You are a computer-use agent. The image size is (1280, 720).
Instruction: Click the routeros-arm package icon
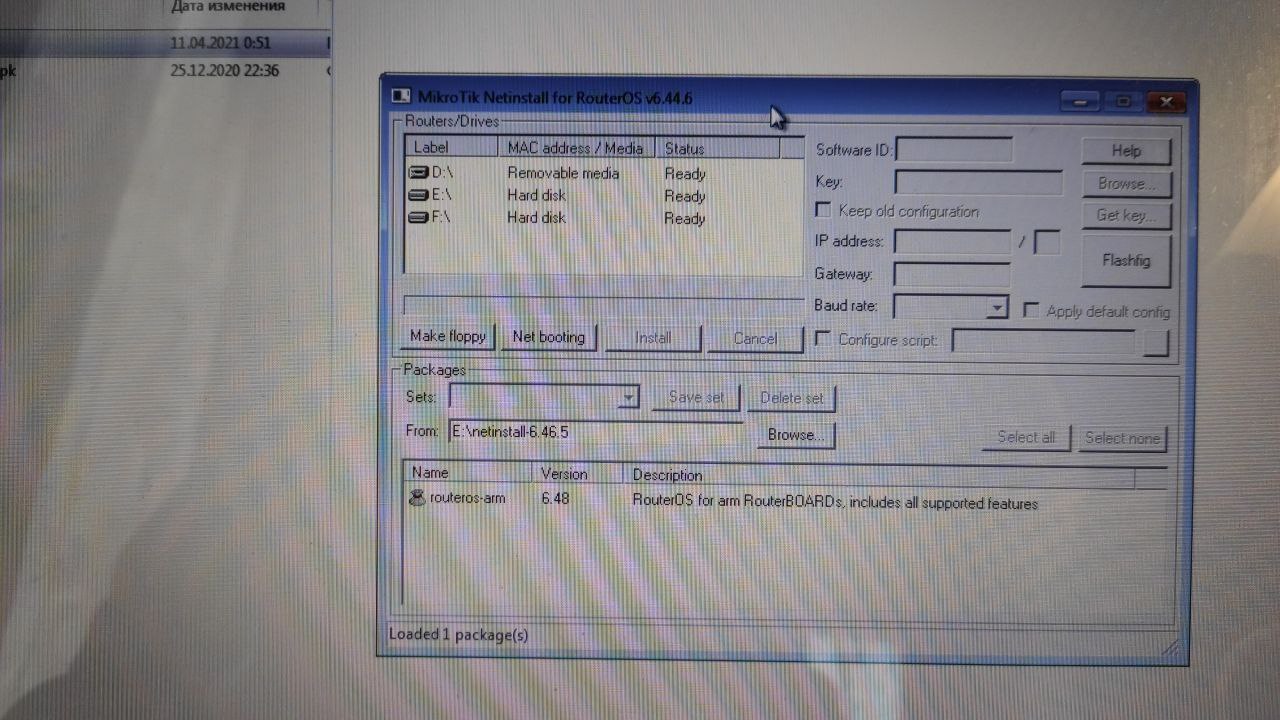click(417, 497)
